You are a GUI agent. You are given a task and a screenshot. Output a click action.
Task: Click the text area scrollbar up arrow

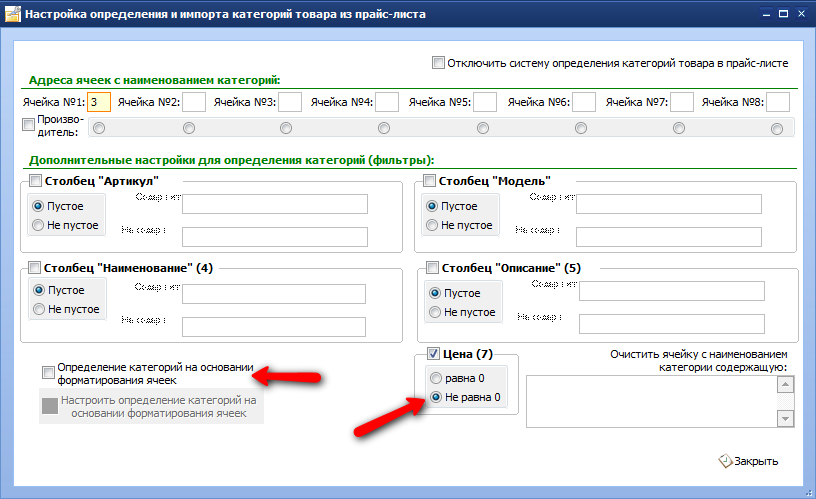point(785,385)
